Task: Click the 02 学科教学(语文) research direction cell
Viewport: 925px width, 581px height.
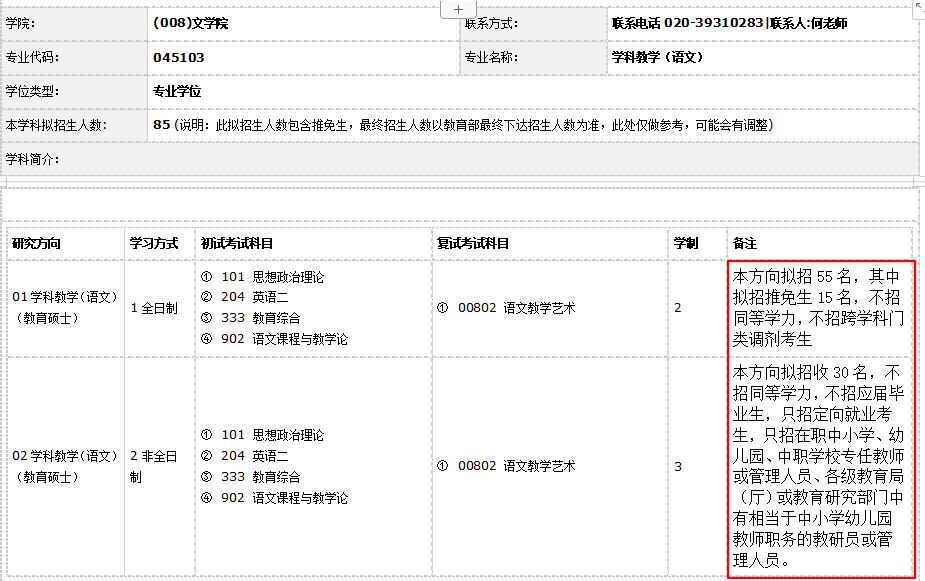Action: [66, 466]
